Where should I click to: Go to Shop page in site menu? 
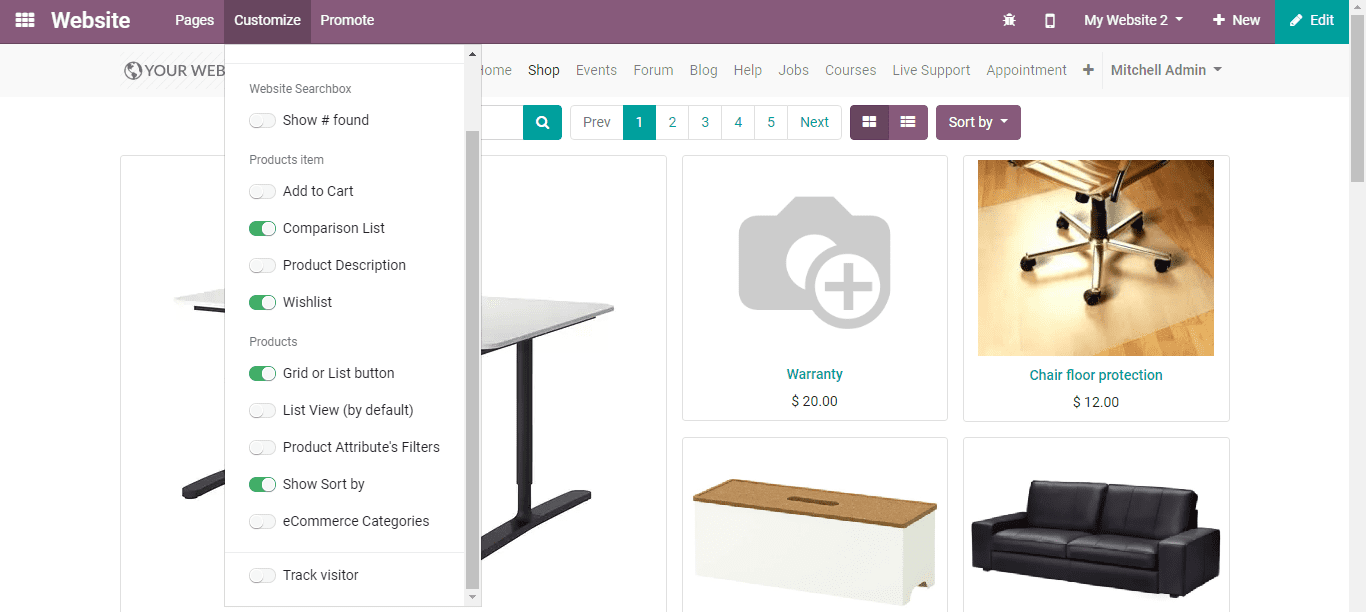pos(544,70)
